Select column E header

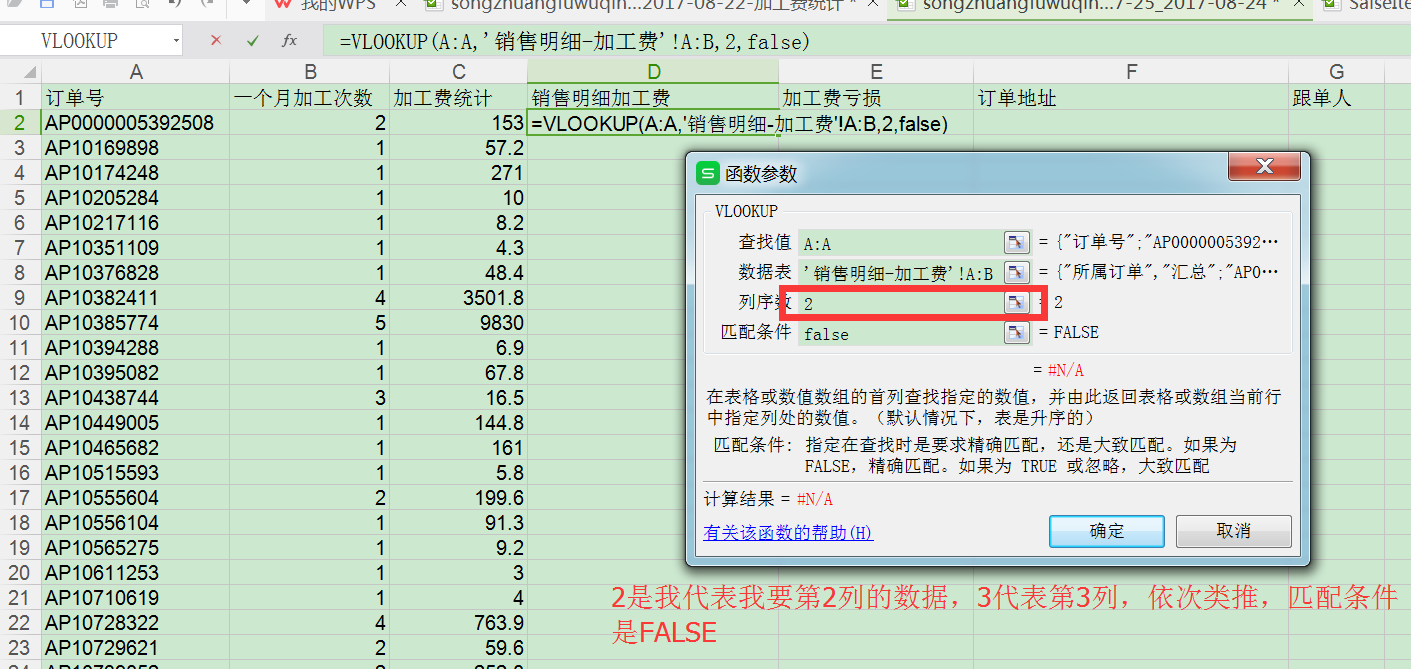pos(876,72)
